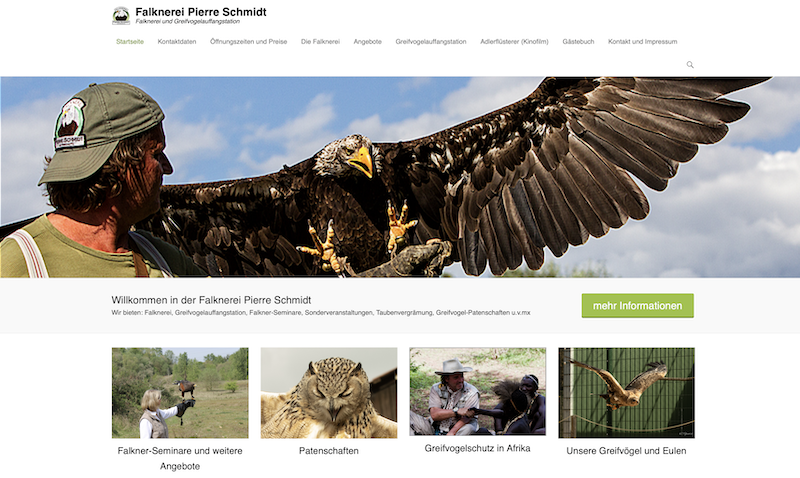The height and width of the screenshot is (478, 800).
Task: Click the Patenschaften caption link
Action: [329, 451]
